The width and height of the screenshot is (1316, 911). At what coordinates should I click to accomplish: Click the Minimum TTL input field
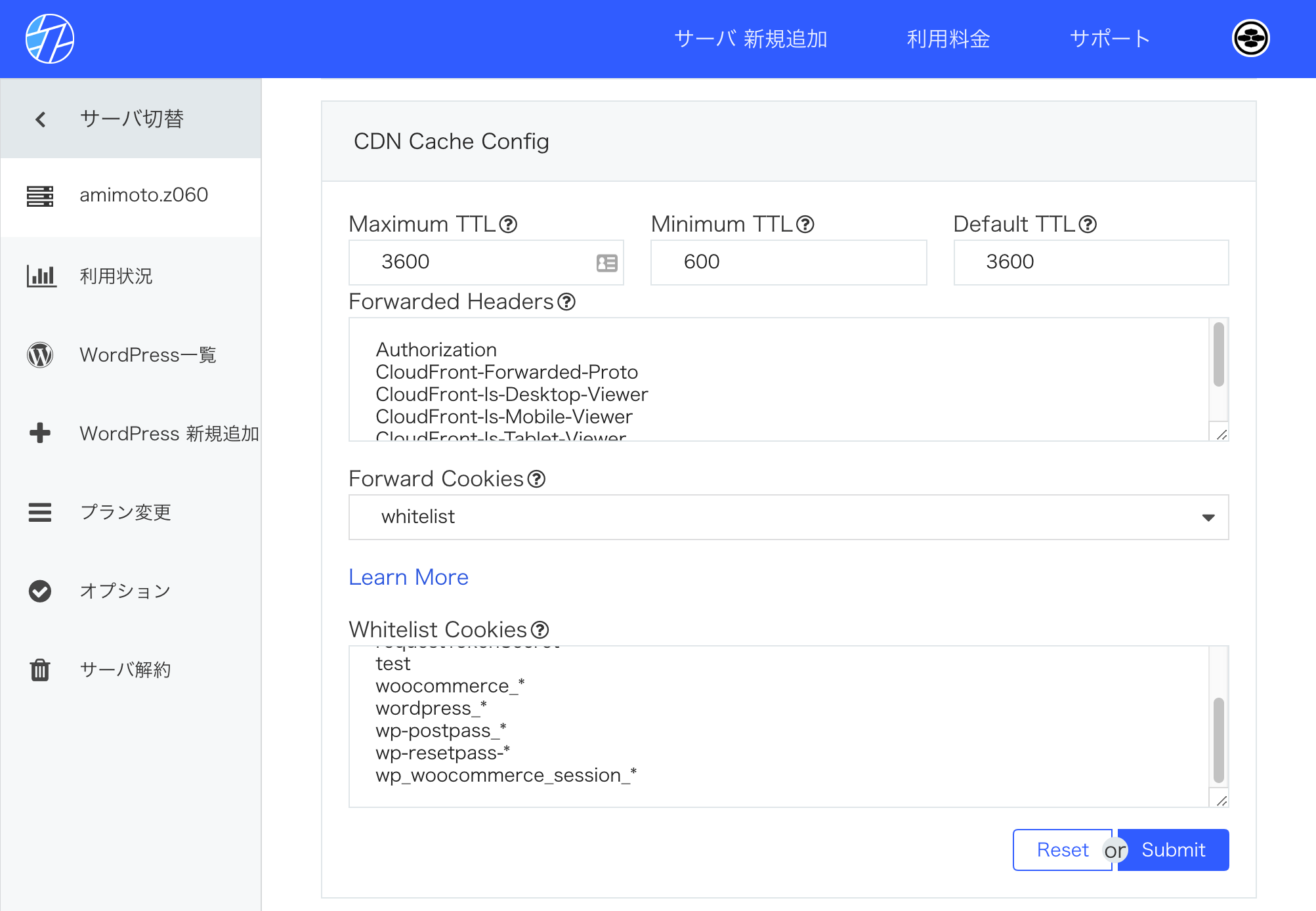(788, 263)
